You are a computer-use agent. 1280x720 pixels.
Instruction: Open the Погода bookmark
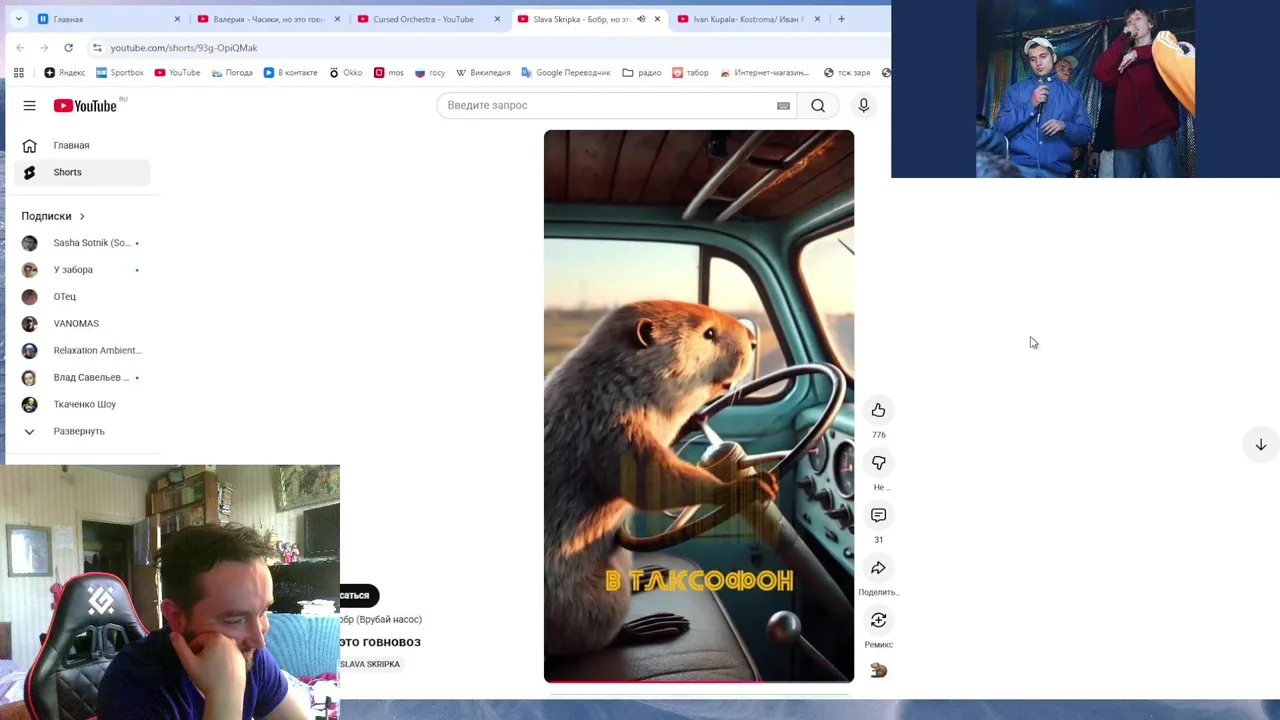click(x=232, y=72)
